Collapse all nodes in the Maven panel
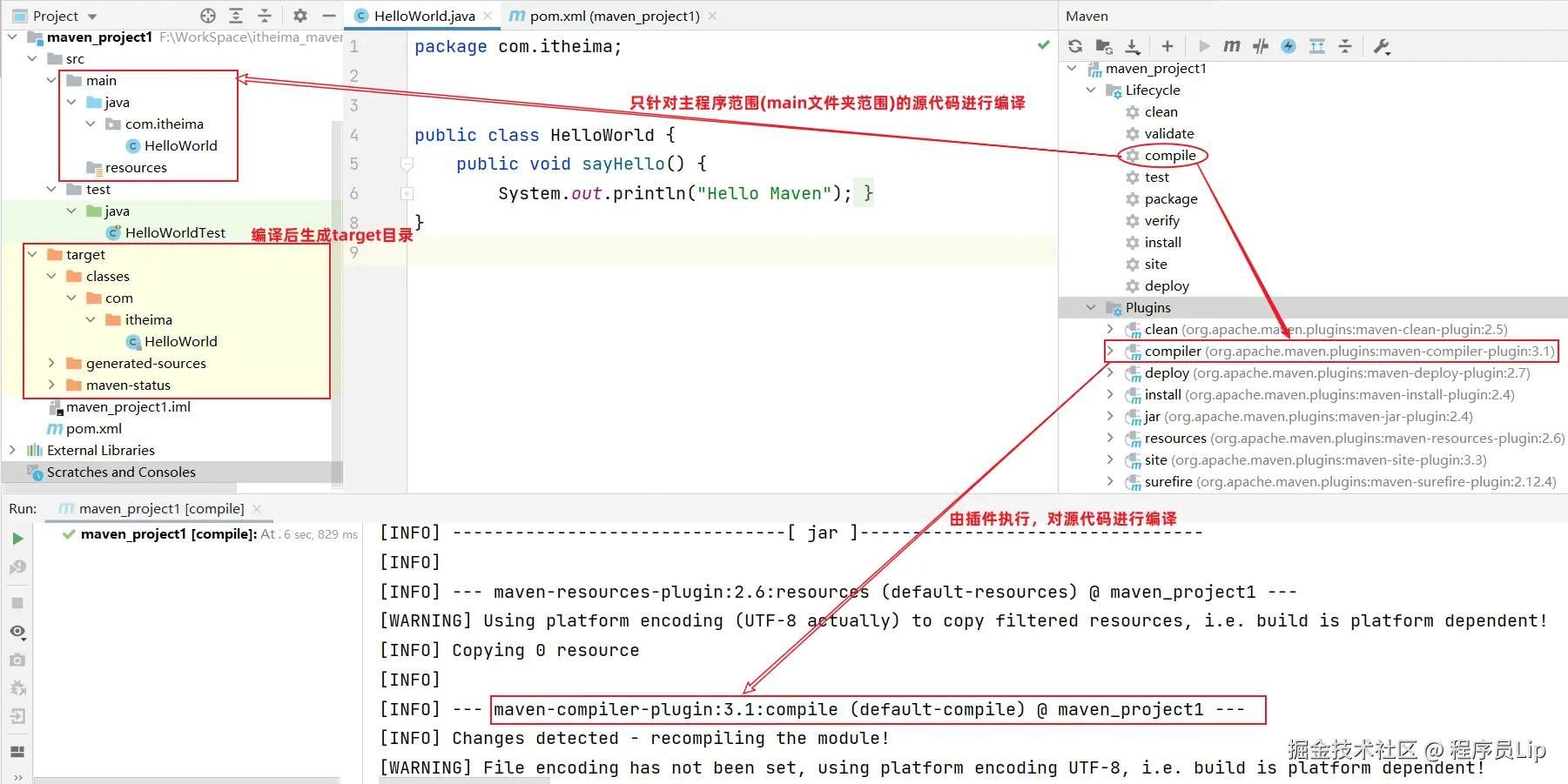 click(x=1346, y=46)
